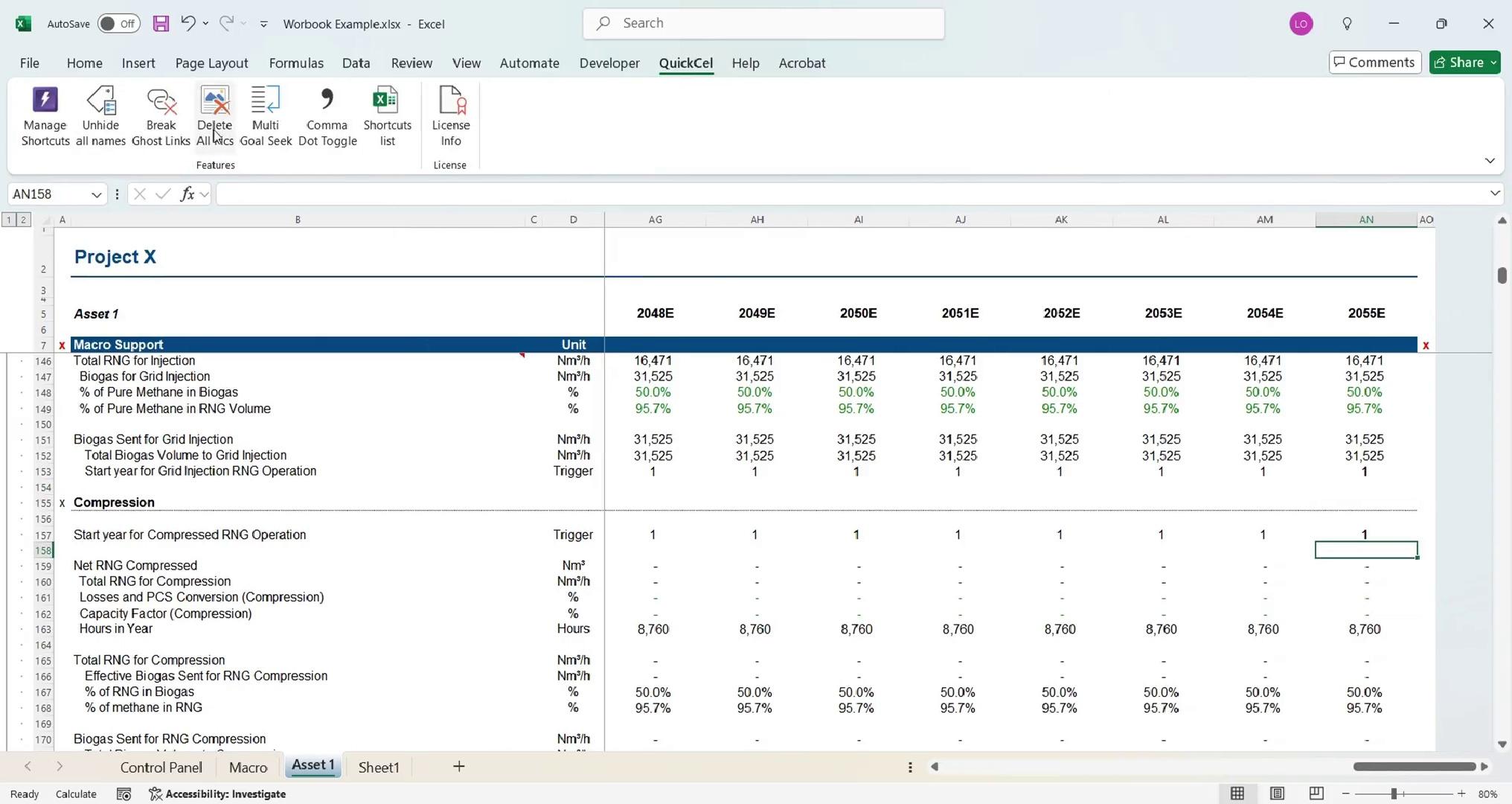Open the Comments pane button
This screenshot has height=804, width=1512.
1374,63
